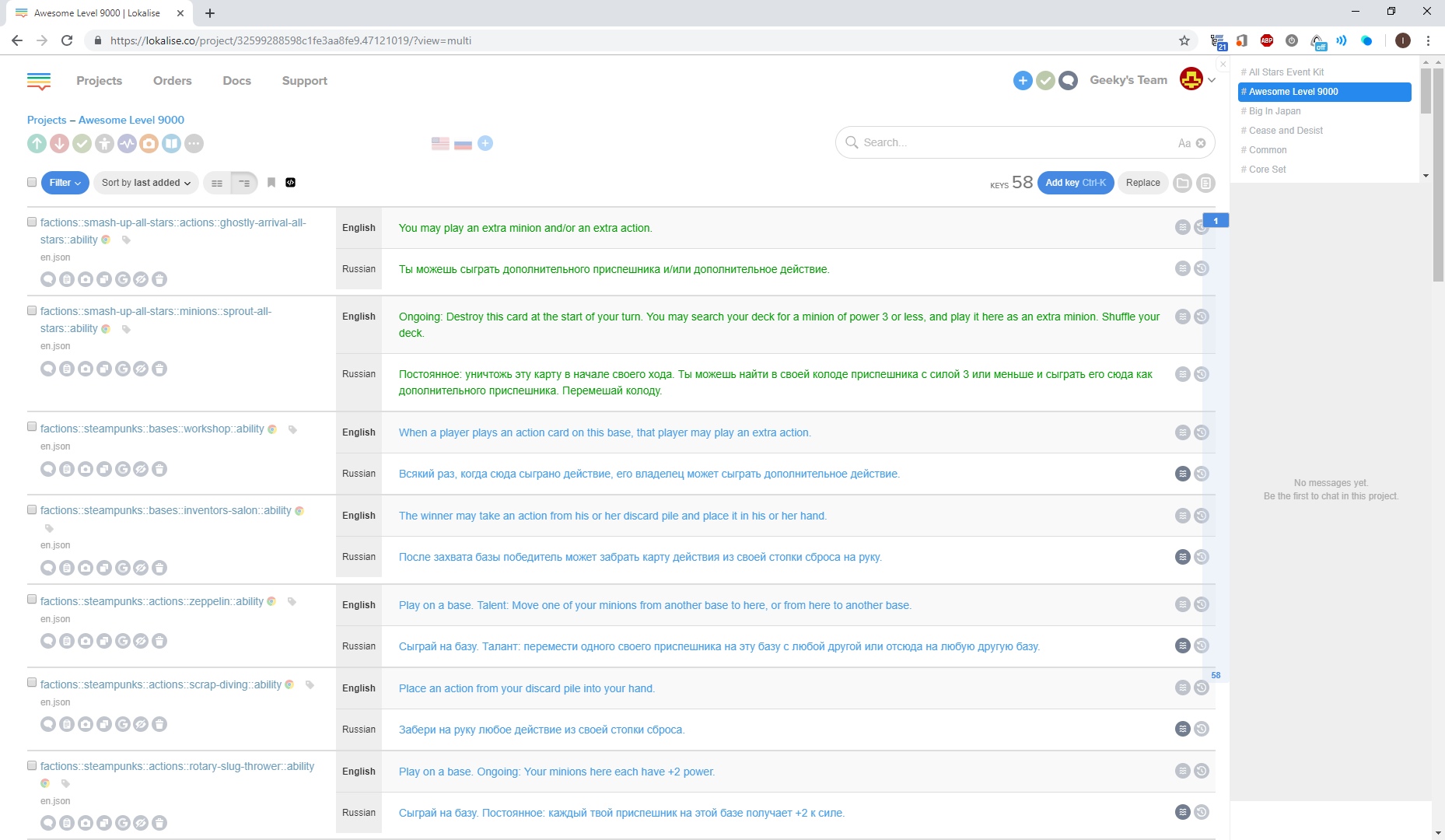Viewport: 1445px width, 840px height.
Task: Check the workshop ability key checkbox
Action: tap(32, 426)
